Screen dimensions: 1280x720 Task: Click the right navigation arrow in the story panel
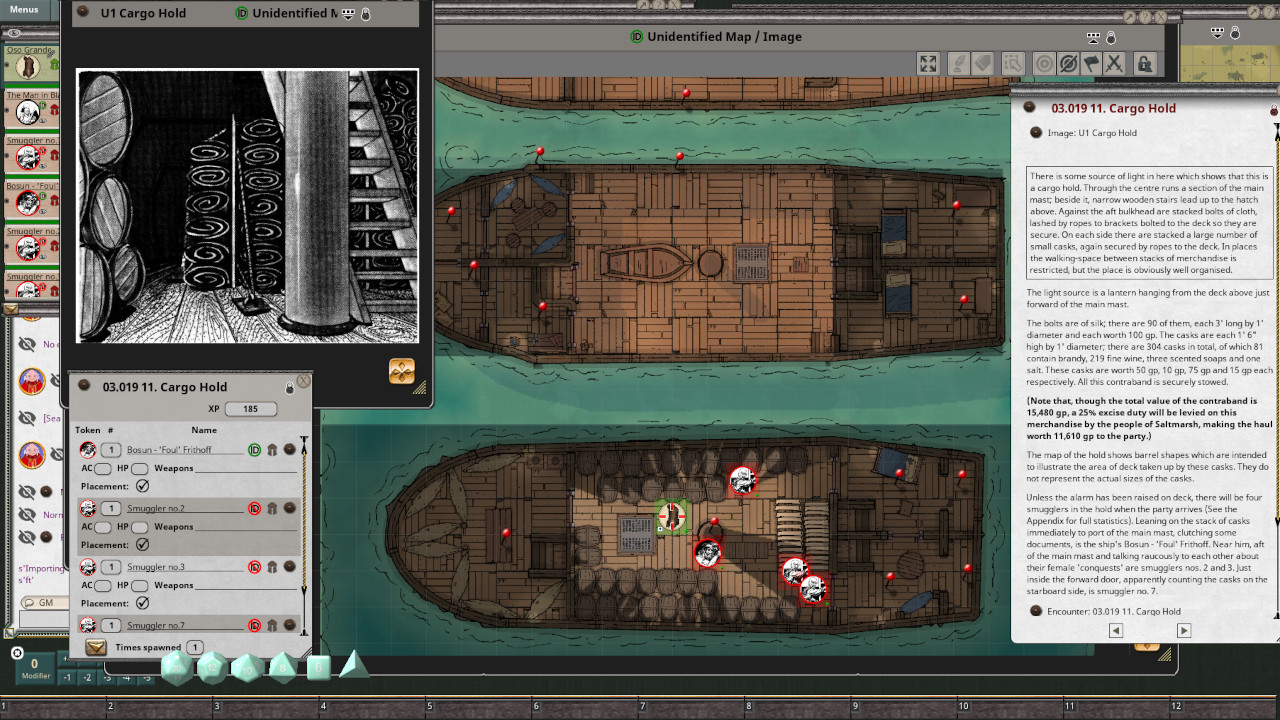point(1184,630)
